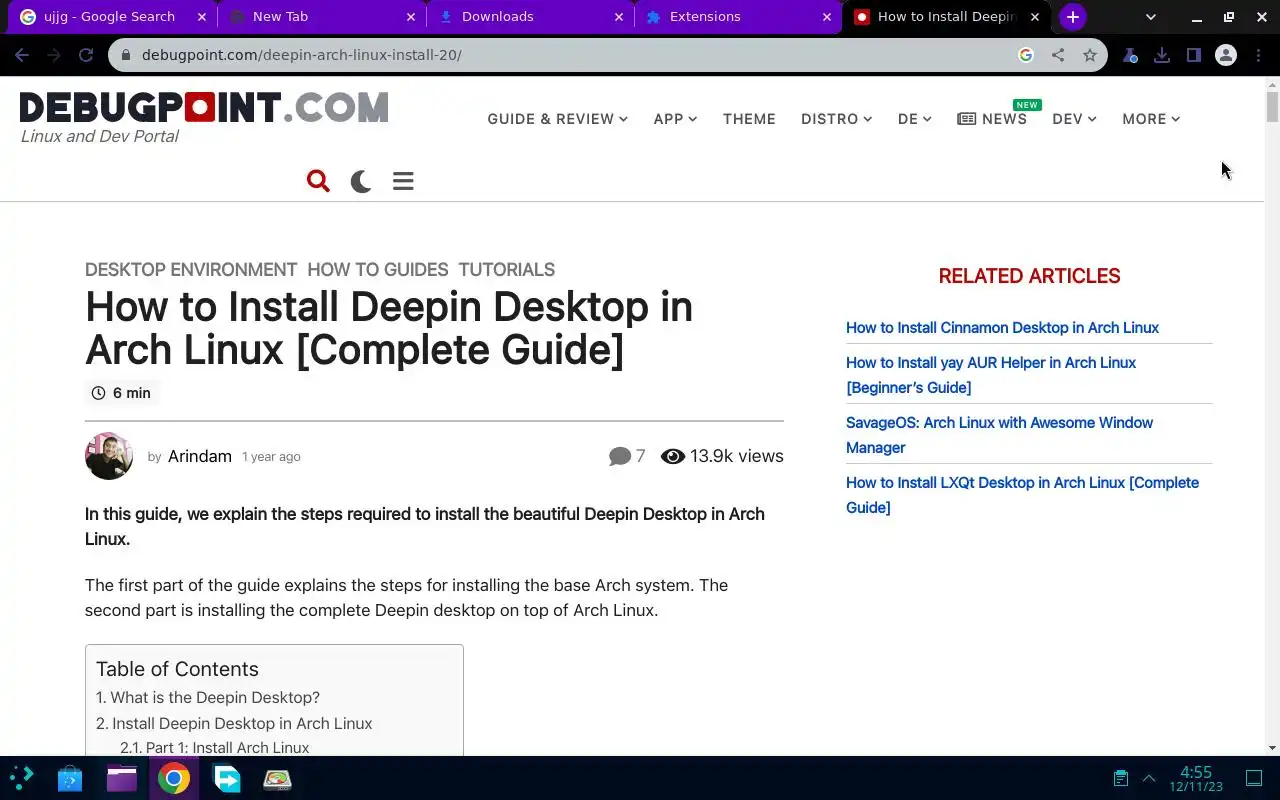Open the hamburger menu icon
This screenshot has height=800, width=1280.
[403, 181]
